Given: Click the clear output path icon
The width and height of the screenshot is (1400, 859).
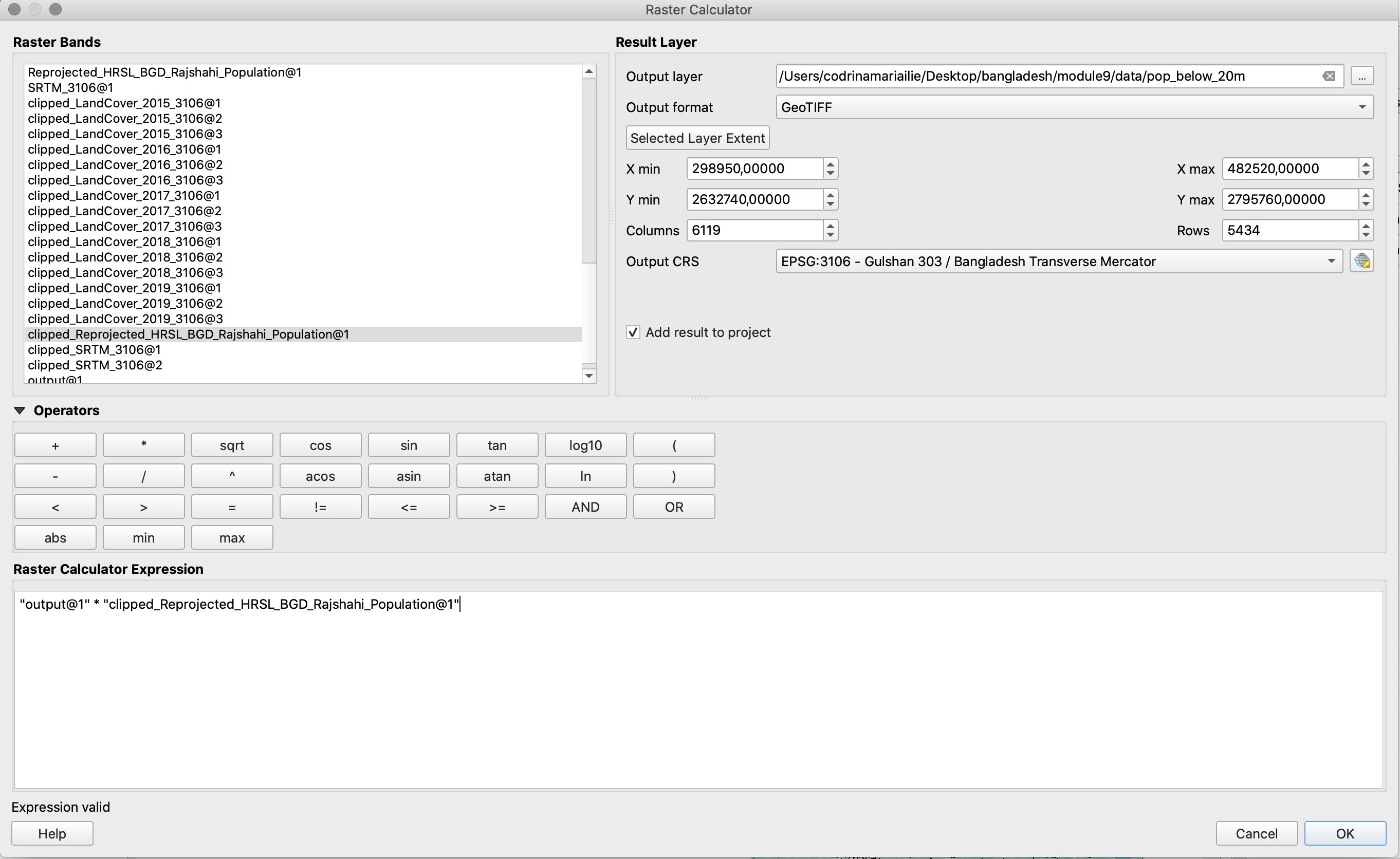Looking at the screenshot, I should pos(1330,76).
